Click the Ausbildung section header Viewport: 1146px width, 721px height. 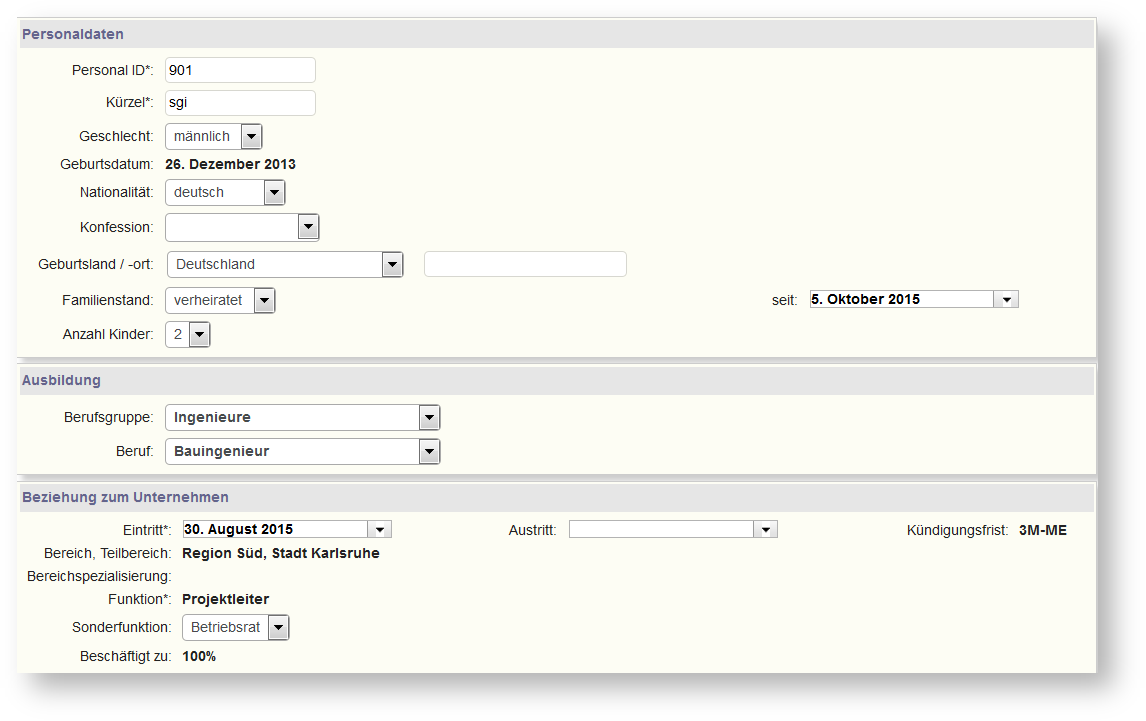click(61, 381)
